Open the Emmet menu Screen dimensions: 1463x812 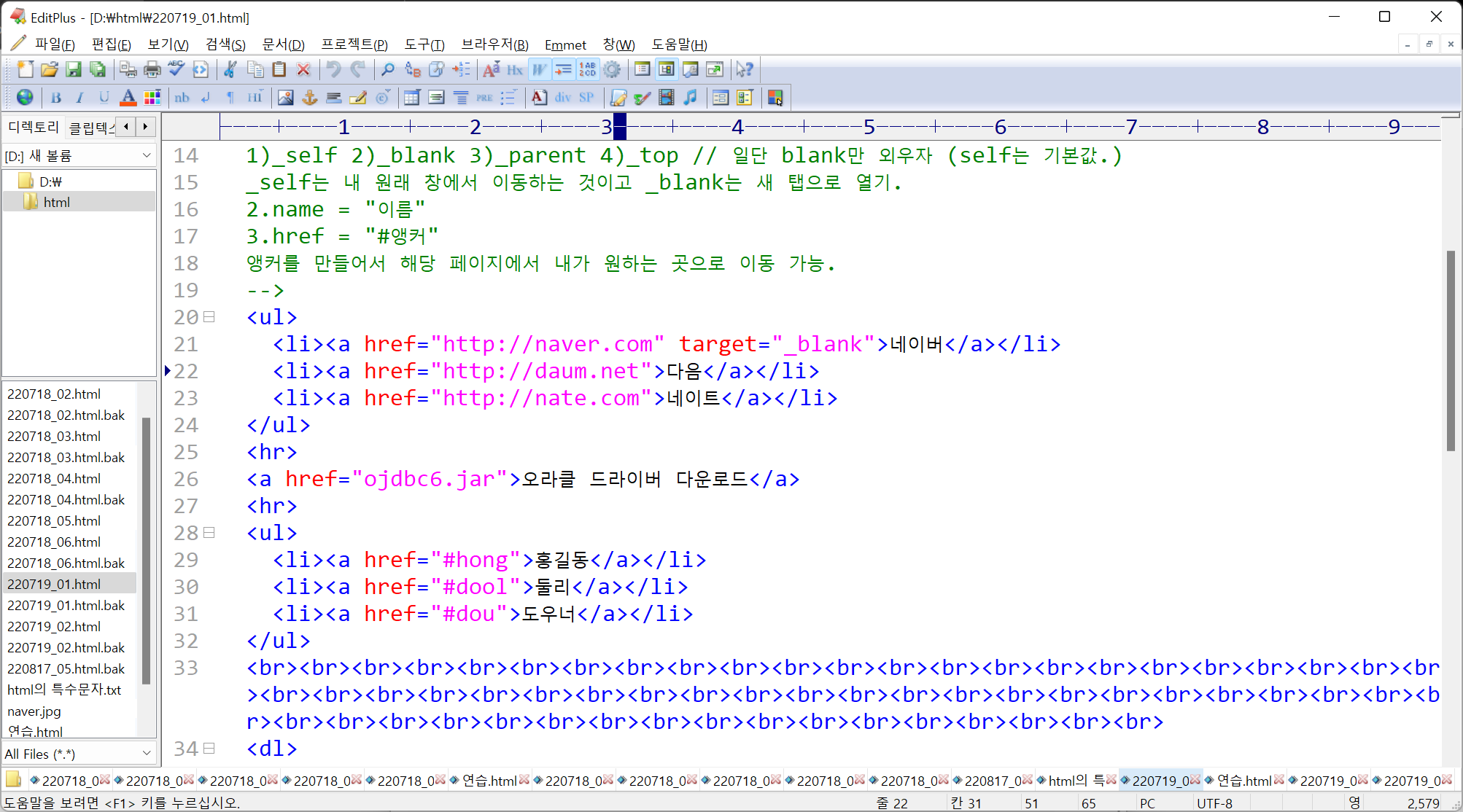click(565, 44)
